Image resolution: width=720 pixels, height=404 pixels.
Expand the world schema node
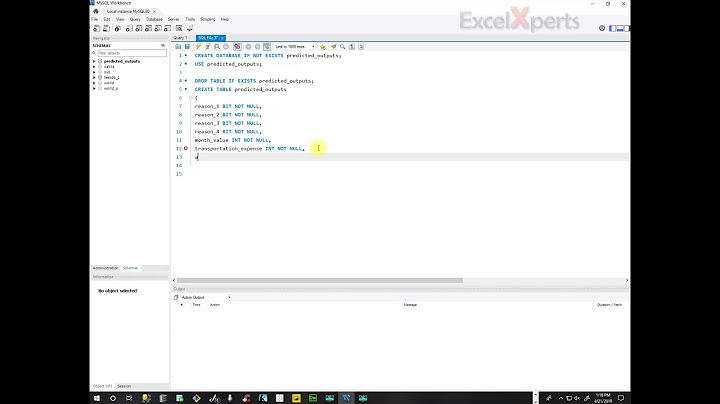coord(94,83)
